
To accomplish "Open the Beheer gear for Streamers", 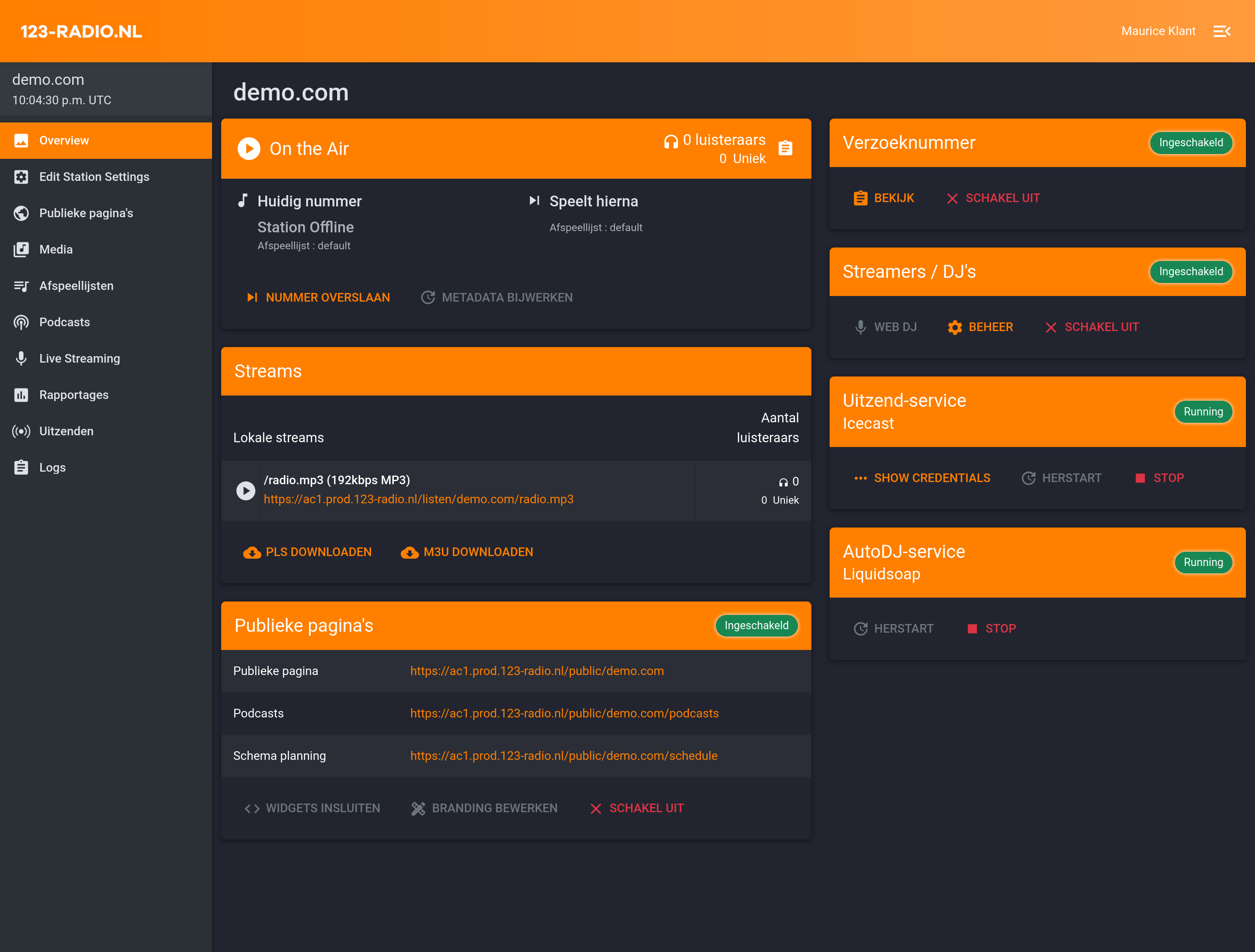I will click(980, 327).
